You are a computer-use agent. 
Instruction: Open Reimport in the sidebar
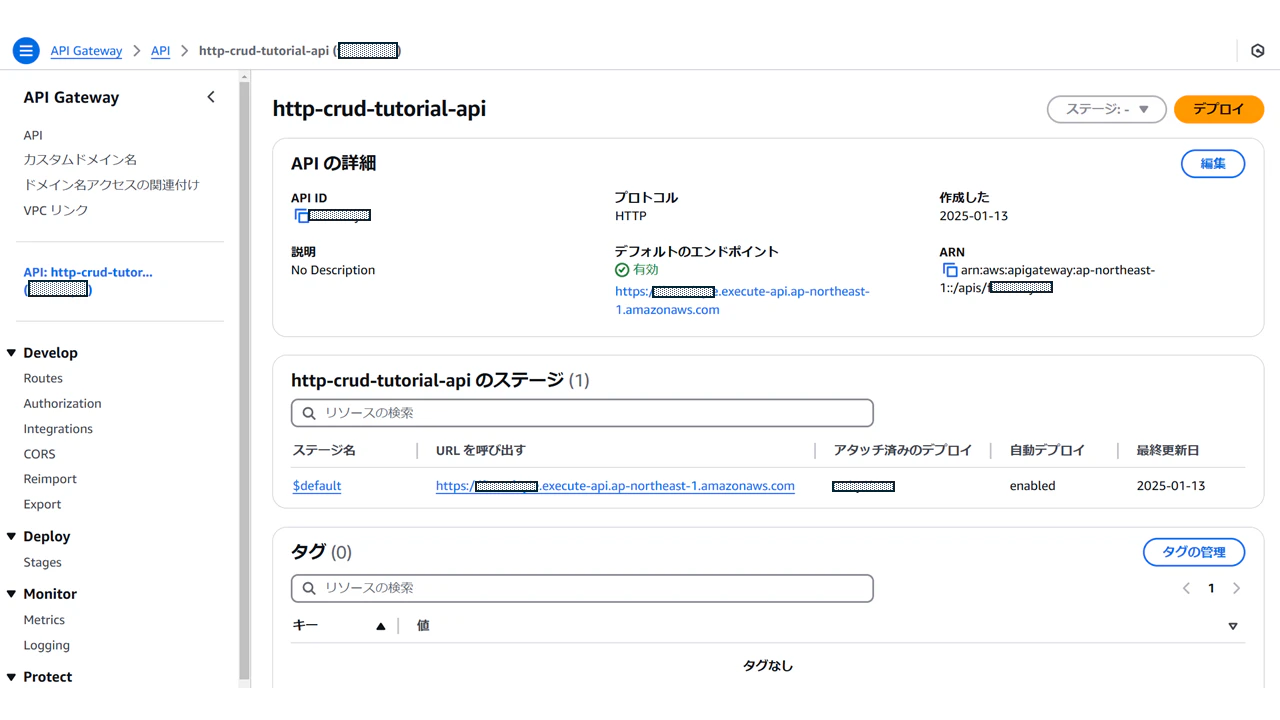click(50, 479)
